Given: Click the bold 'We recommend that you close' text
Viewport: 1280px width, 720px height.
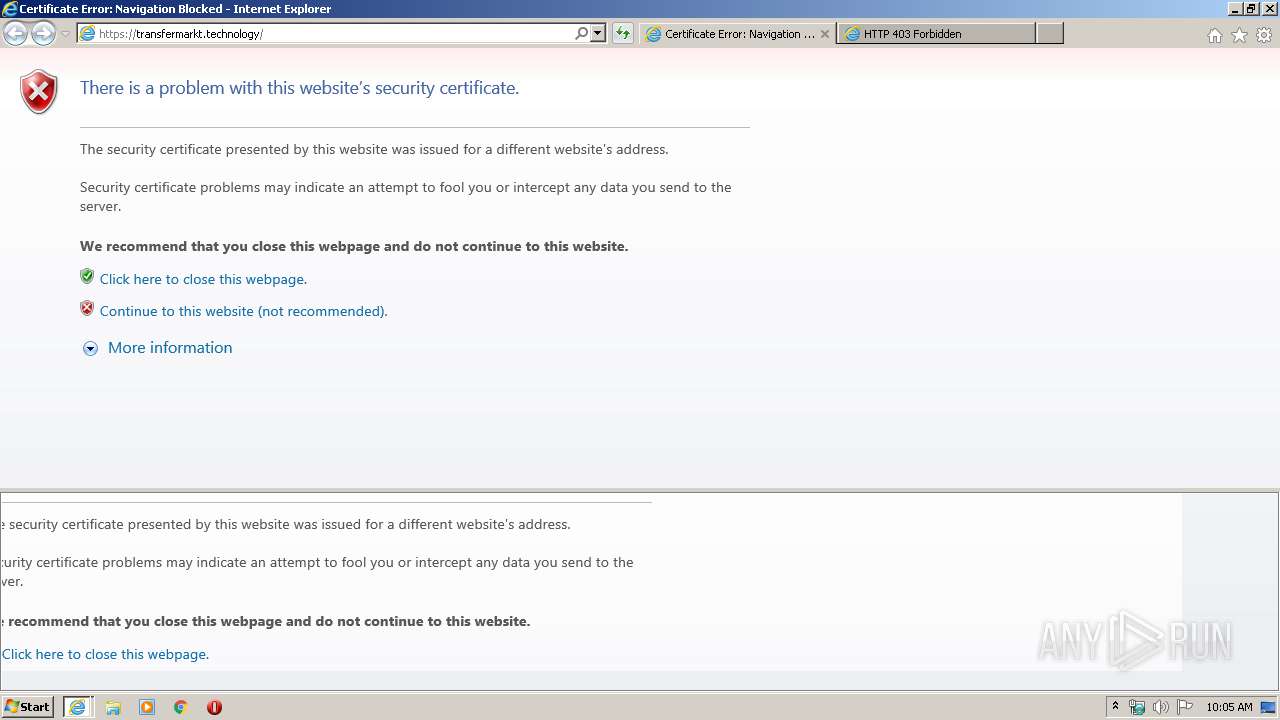Looking at the screenshot, I should coord(354,246).
